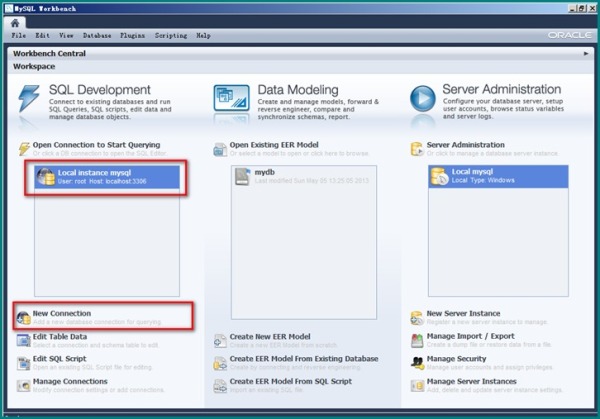Open Create EER Model From Existing Database
600x419 pixels.
304,359
